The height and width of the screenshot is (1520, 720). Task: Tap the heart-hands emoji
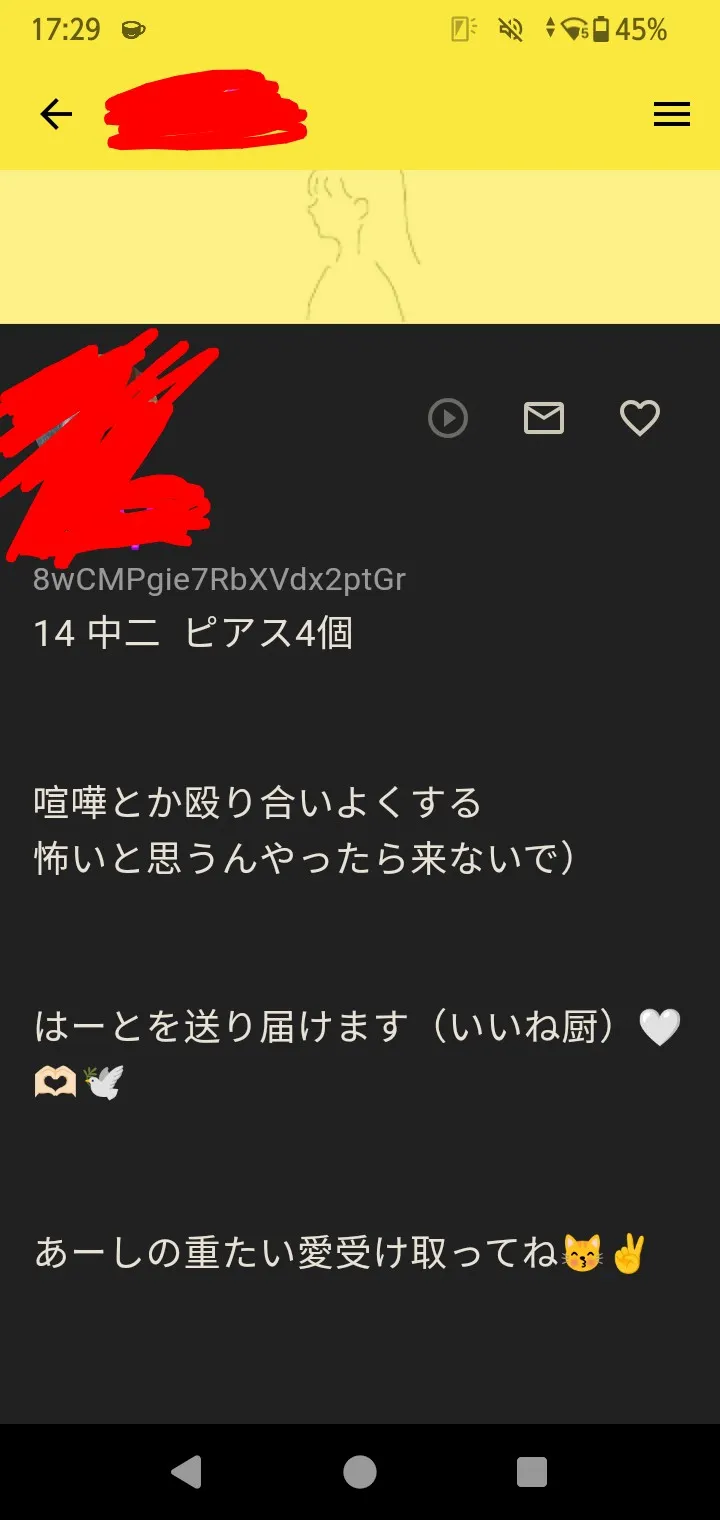click(55, 1083)
